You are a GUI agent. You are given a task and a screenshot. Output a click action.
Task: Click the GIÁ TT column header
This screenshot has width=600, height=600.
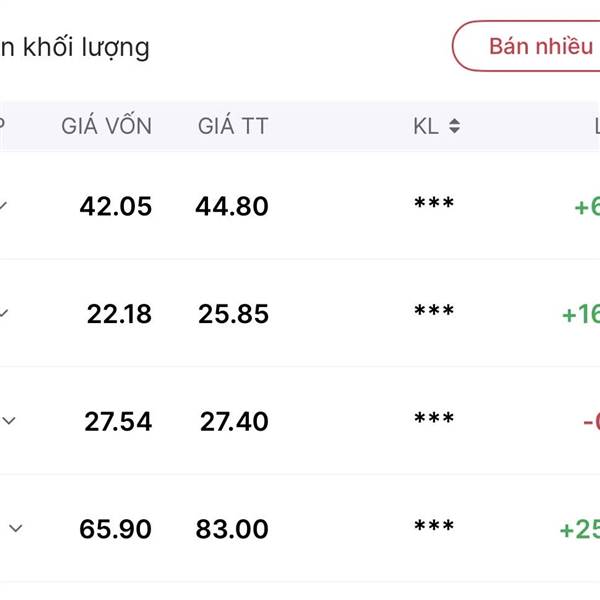point(233,127)
